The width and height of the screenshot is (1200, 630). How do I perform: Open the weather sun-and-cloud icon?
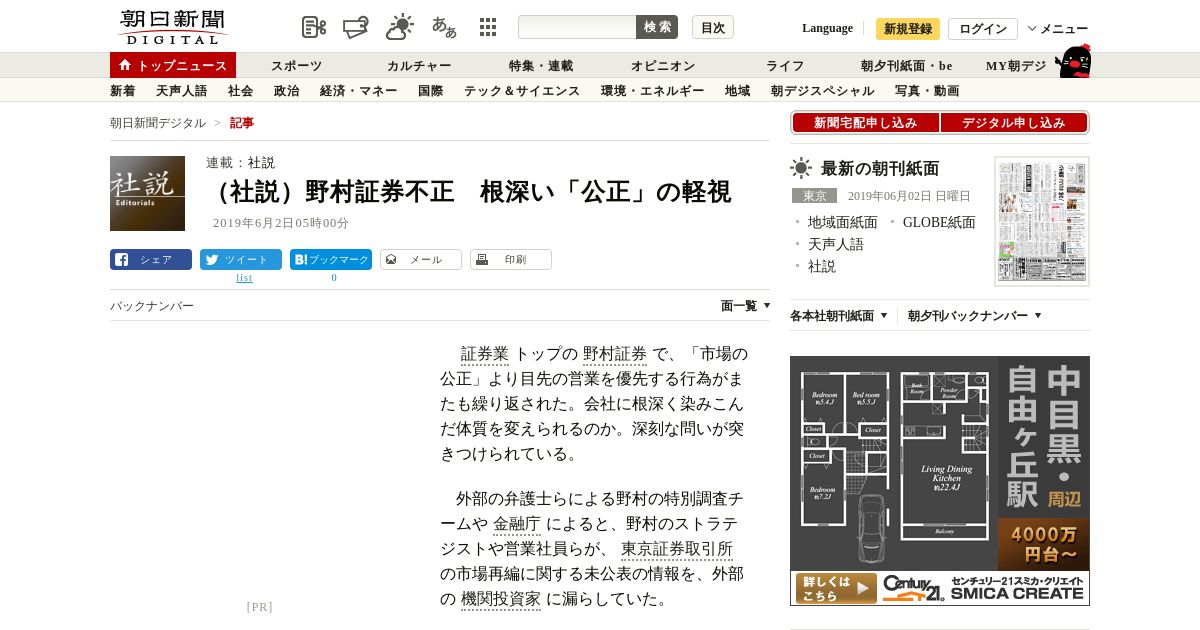[400, 27]
